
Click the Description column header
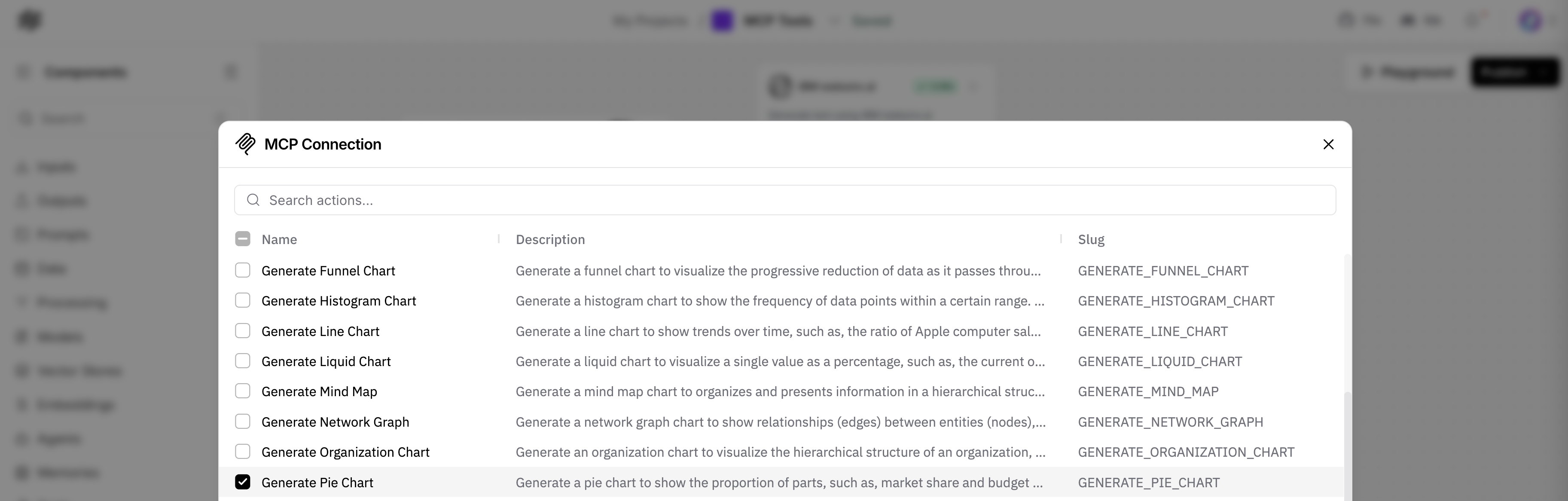coord(550,239)
